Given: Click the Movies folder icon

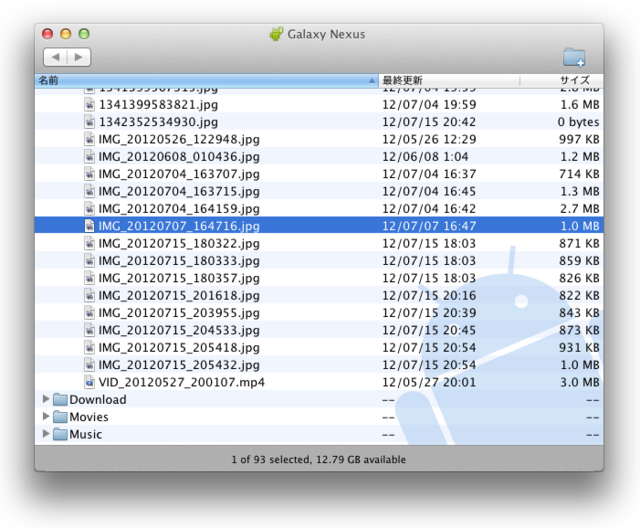Looking at the screenshot, I should pyautogui.click(x=60, y=417).
